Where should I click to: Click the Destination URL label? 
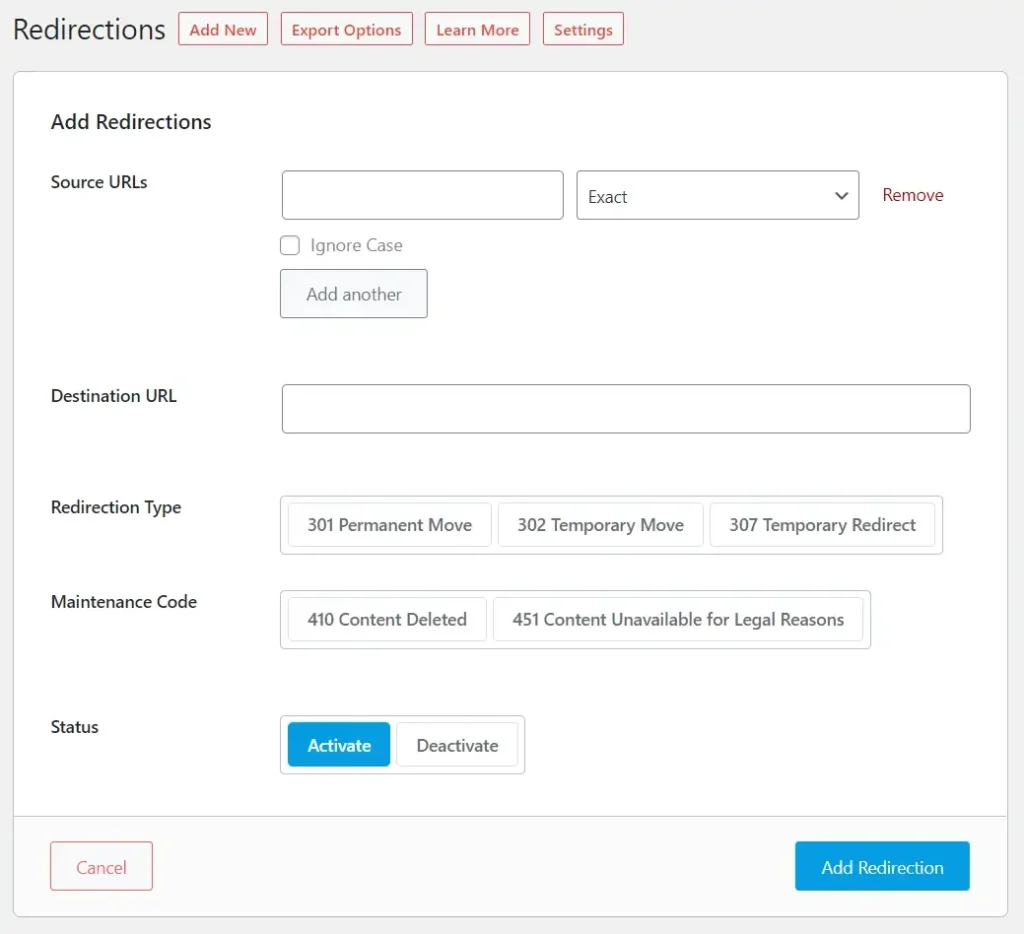114,396
